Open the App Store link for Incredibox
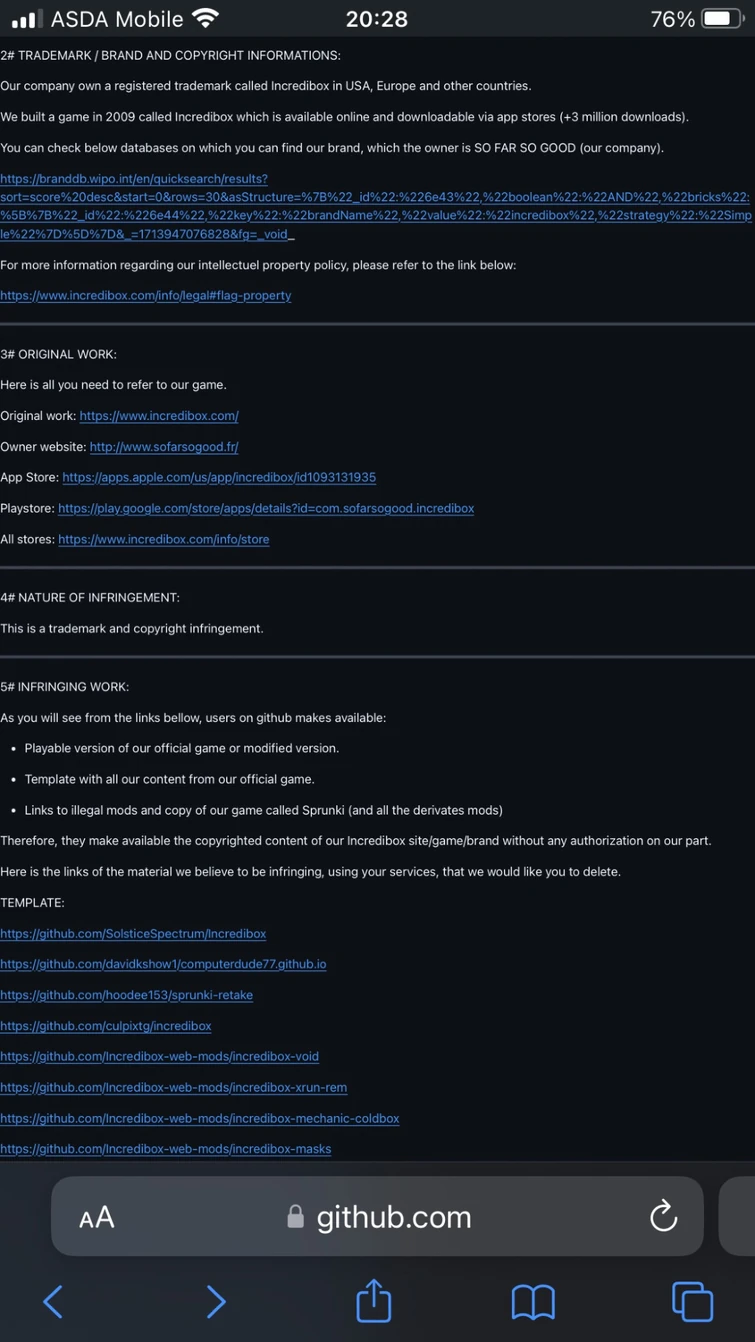This screenshot has height=1342, width=755. [219, 477]
